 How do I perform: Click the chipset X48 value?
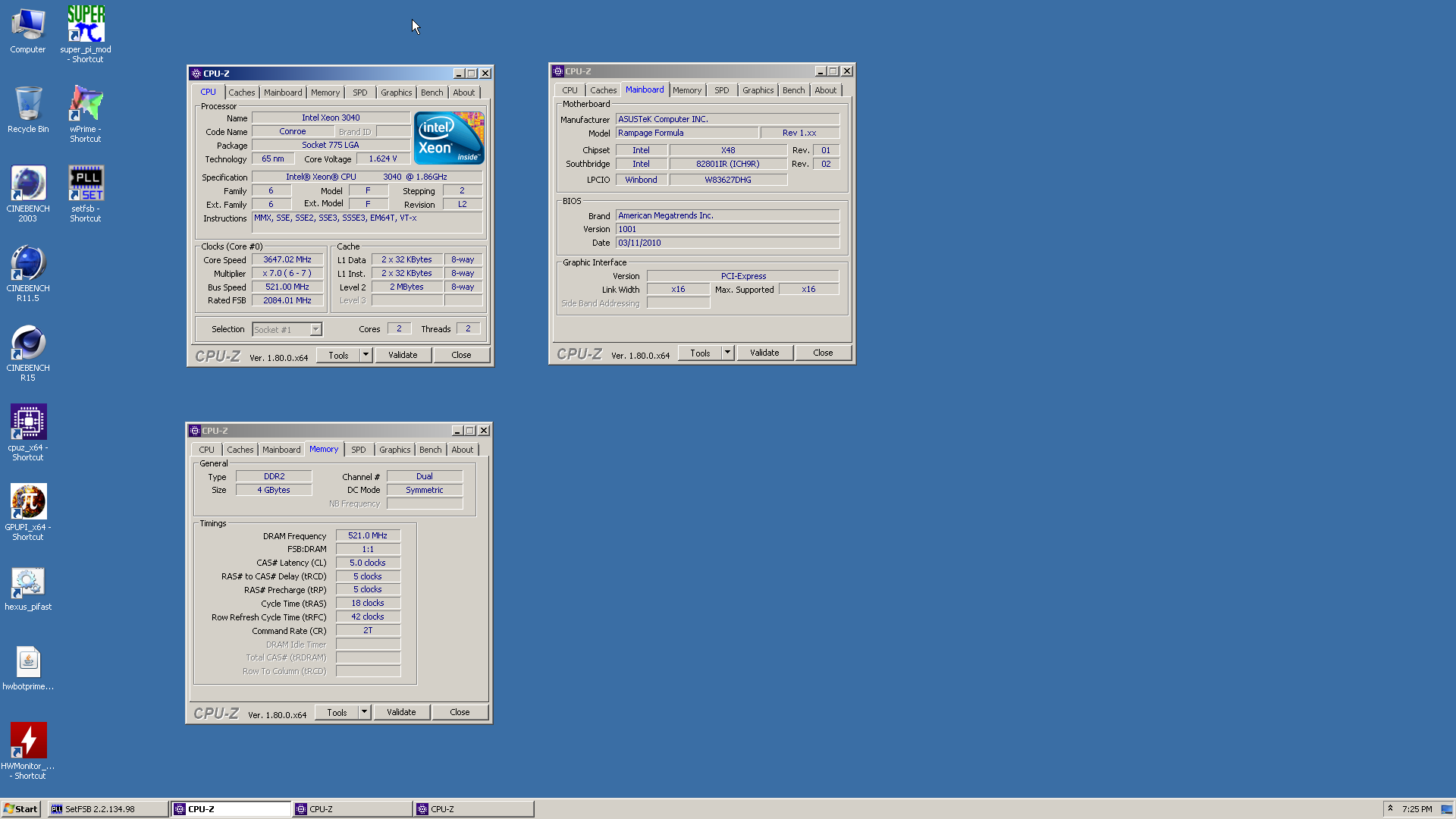click(728, 150)
